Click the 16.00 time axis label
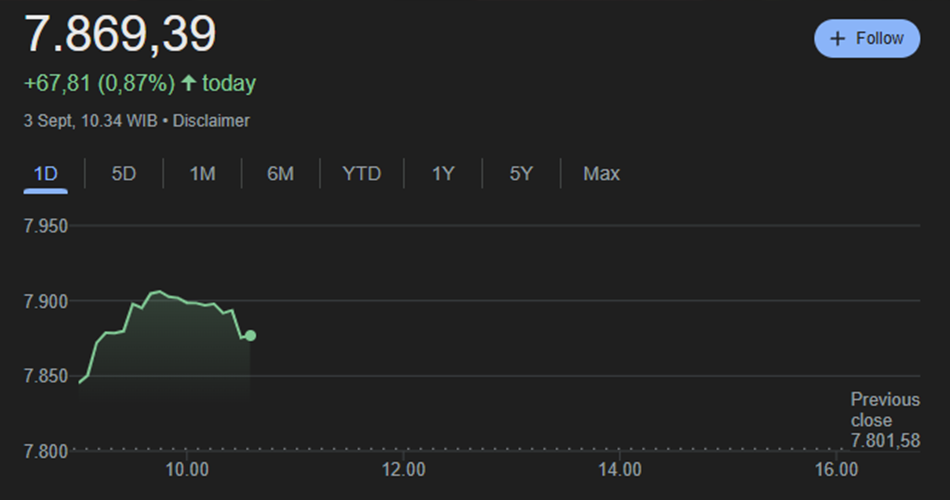This screenshot has width=950, height=500. tap(836, 470)
